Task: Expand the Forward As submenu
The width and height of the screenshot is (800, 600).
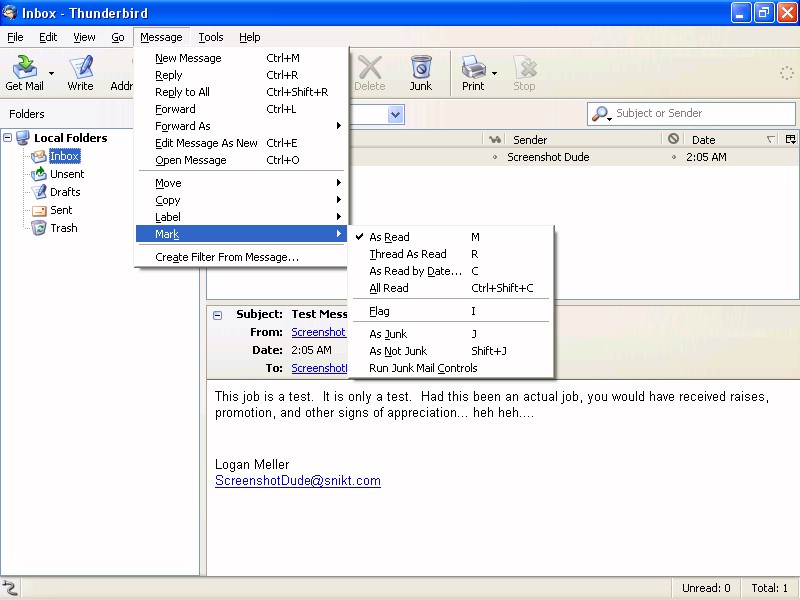Action: point(241,126)
